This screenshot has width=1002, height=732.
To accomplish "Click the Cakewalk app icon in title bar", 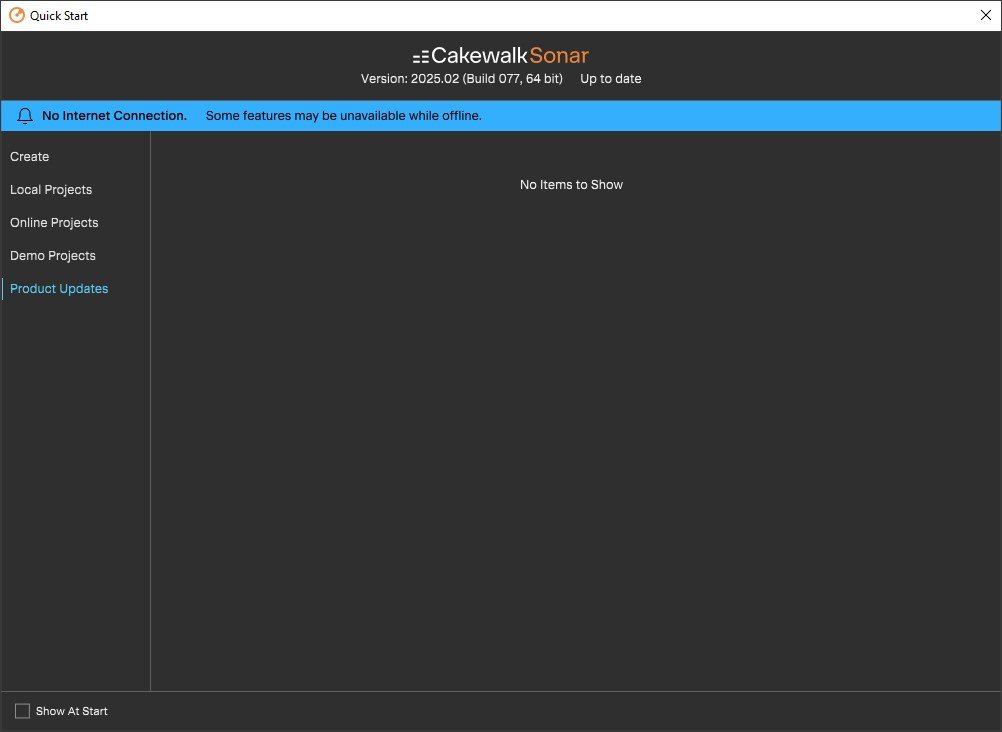I will pyautogui.click(x=17, y=15).
